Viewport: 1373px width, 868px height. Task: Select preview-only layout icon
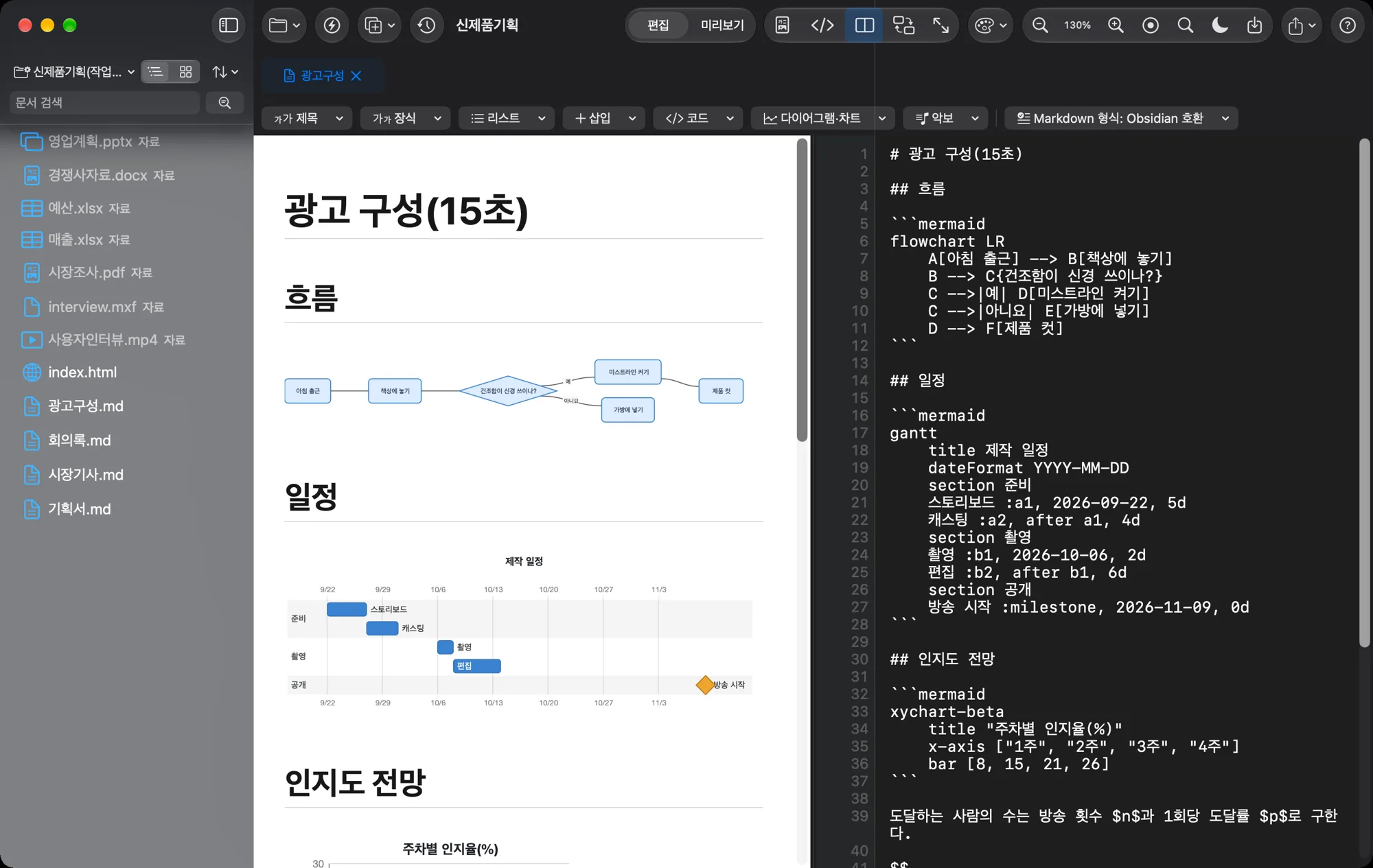783,25
